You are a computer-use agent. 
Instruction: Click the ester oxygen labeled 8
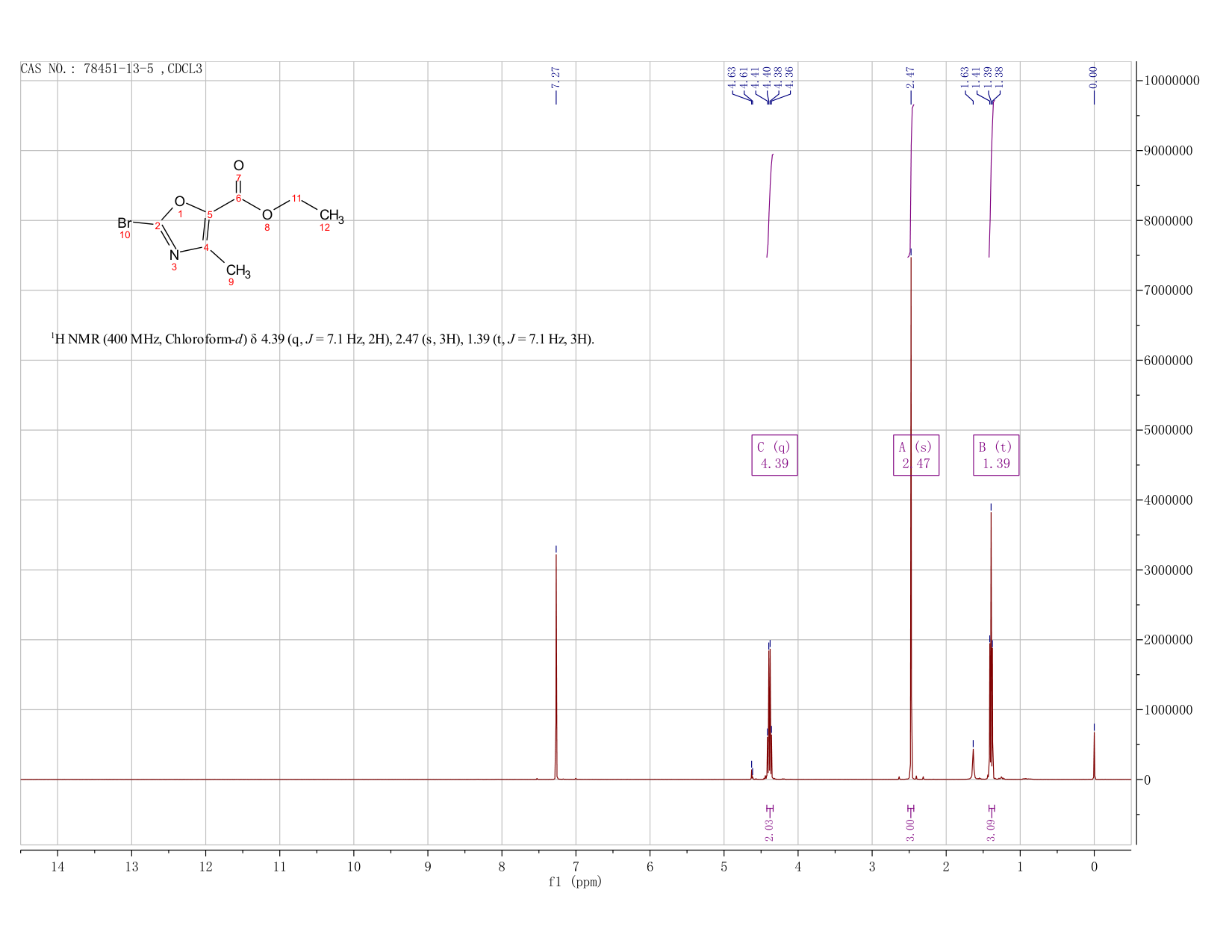pos(267,215)
